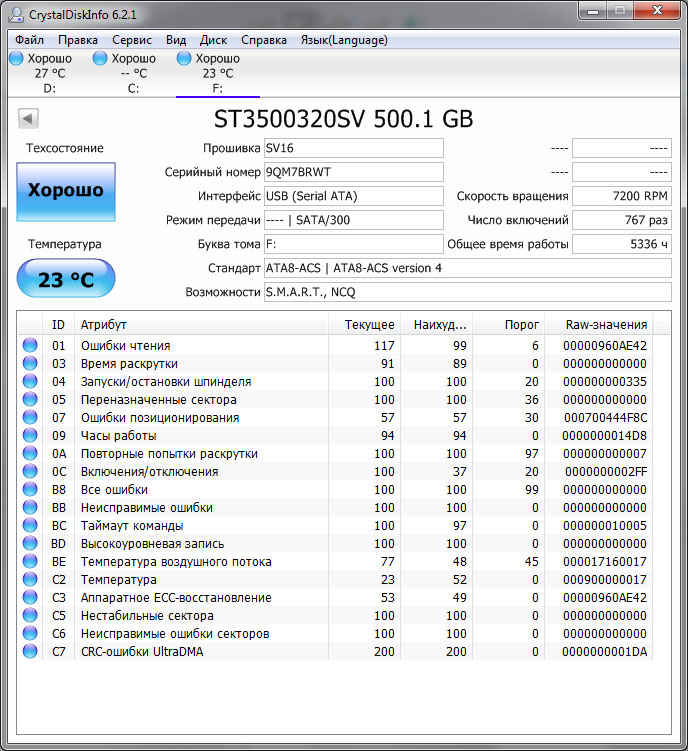Open the Диск menu
Viewport: 688px width, 751px height.
pos(213,40)
